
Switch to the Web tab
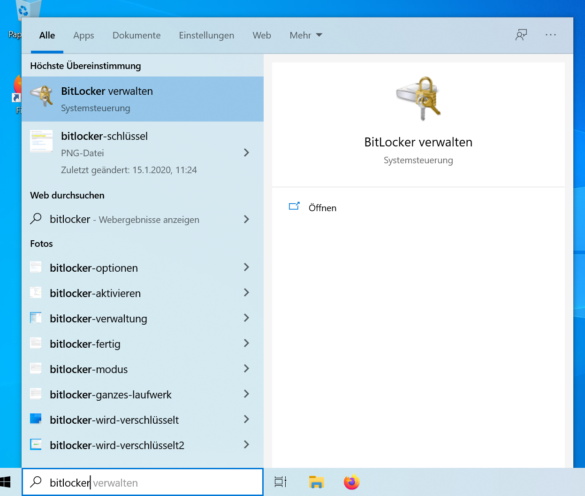coord(262,35)
